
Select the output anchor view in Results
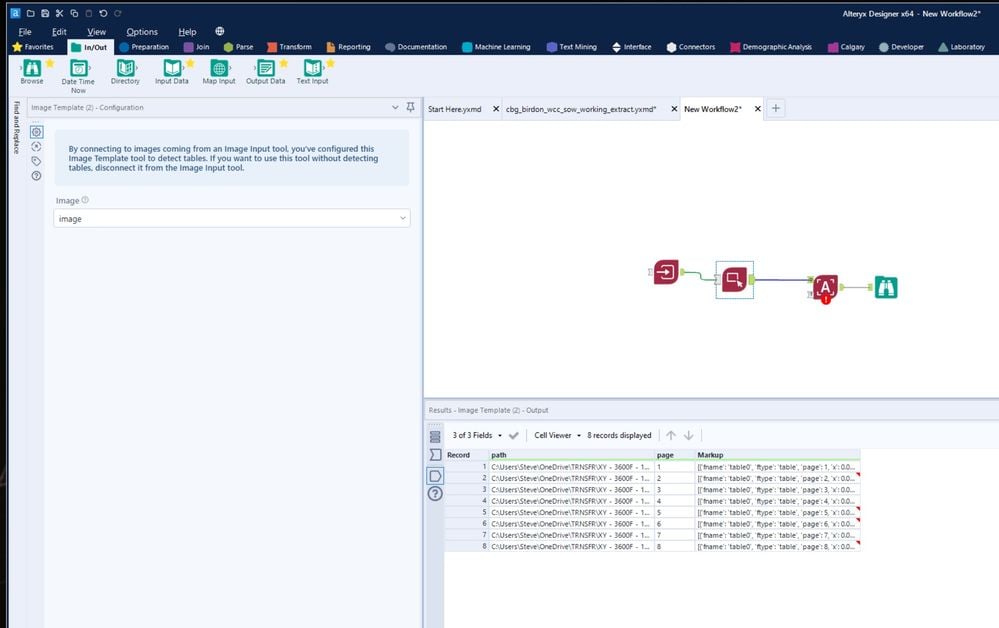(435, 476)
